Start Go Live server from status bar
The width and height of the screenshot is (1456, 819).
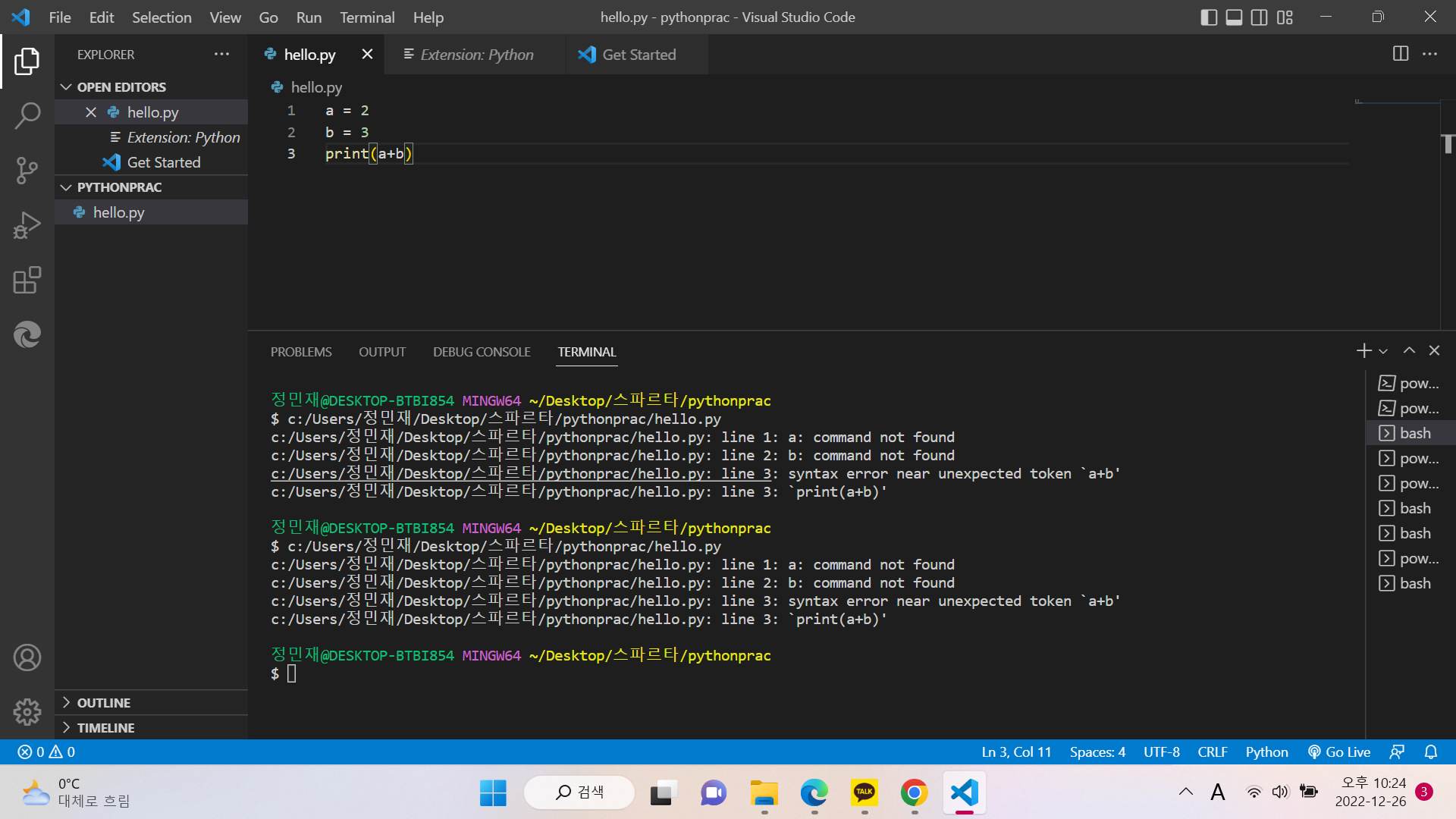1339,752
